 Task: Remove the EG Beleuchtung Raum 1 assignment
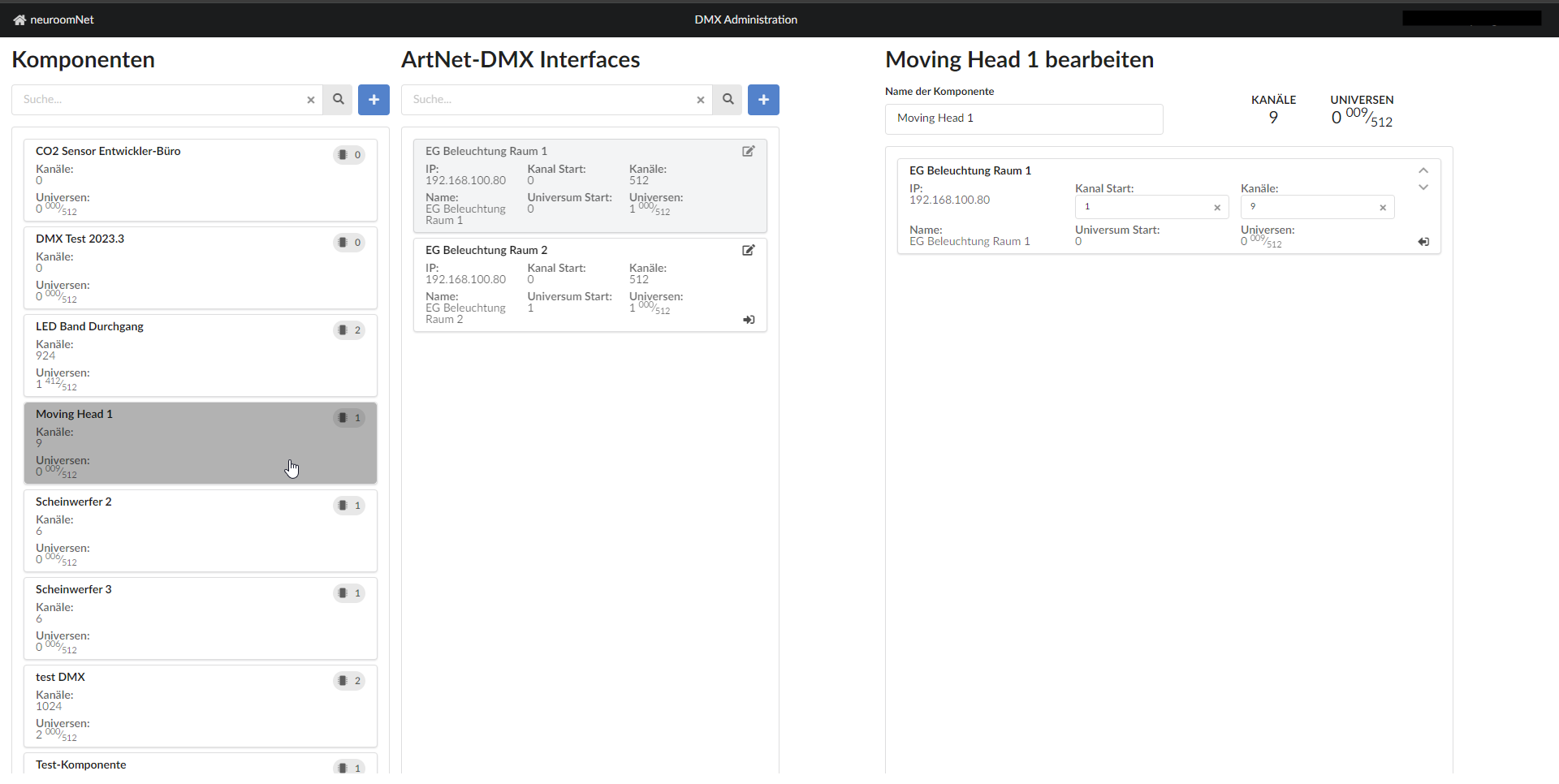point(1423,241)
